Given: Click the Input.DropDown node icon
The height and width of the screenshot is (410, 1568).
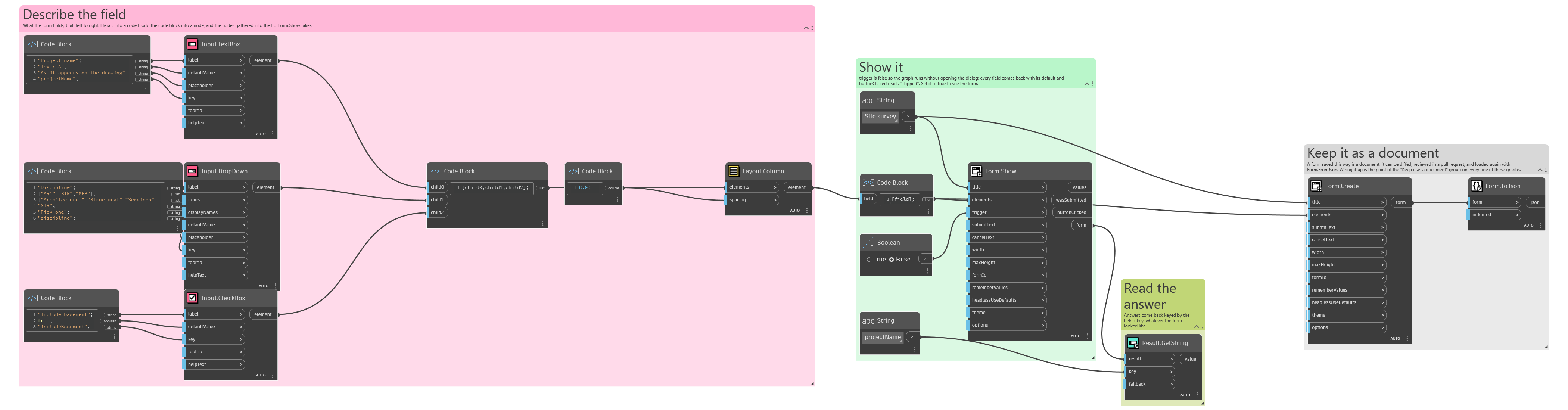Looking at the screenshot, I should point(192,171).
